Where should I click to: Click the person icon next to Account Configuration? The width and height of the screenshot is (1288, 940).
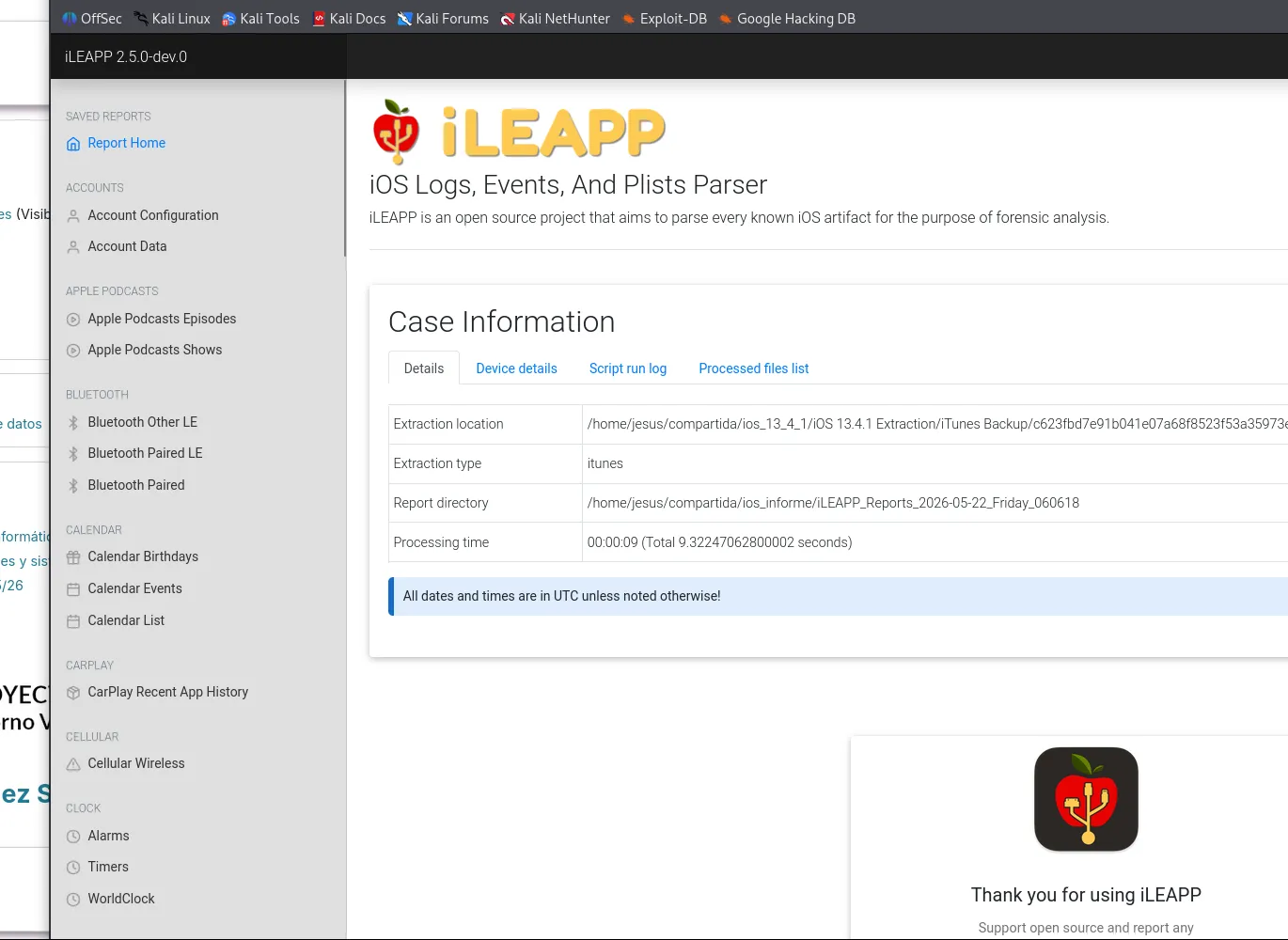pos(73,216)
